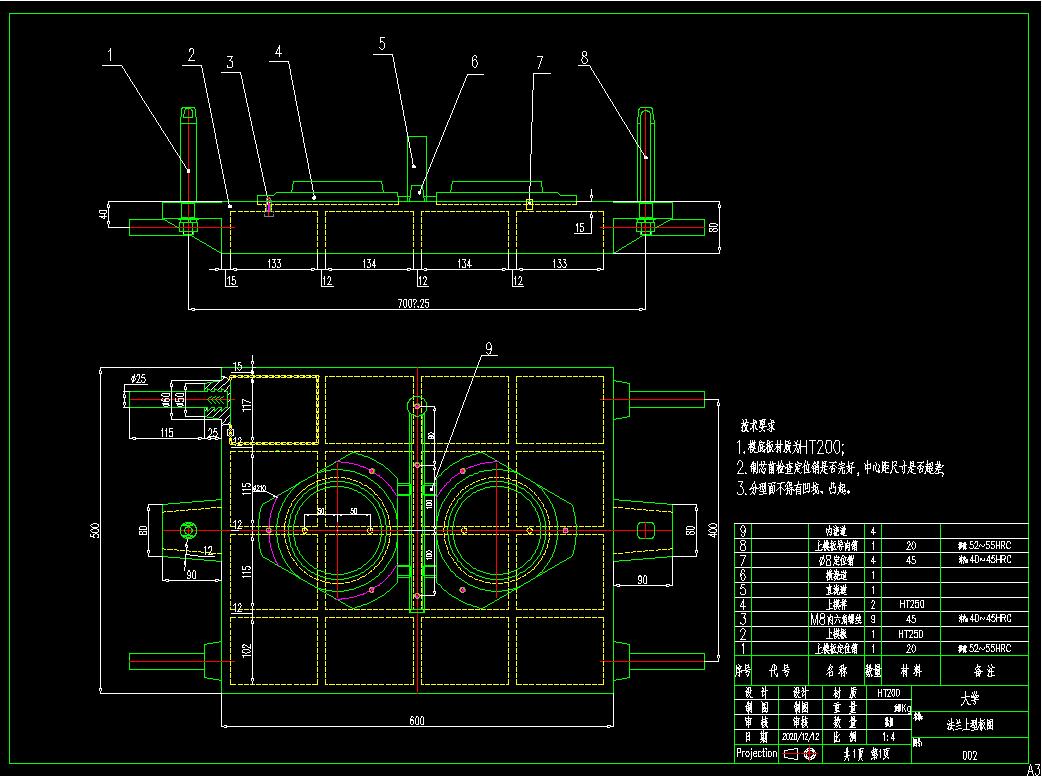Click the '80' dimension right of front view

coord(714,227)
